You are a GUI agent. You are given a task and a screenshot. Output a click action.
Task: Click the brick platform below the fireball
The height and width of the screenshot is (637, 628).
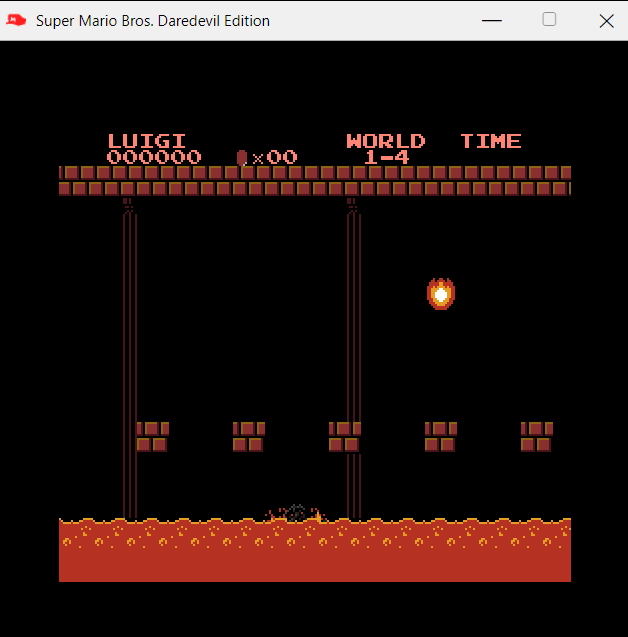tap(441, 437)
